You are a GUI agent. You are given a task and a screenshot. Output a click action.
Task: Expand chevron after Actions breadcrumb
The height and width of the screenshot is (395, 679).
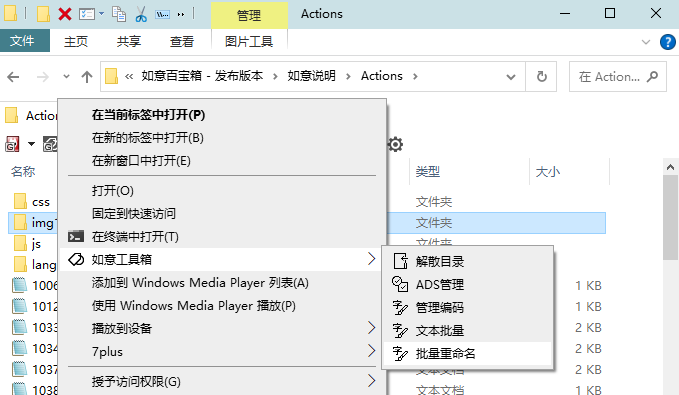[415, 77]
